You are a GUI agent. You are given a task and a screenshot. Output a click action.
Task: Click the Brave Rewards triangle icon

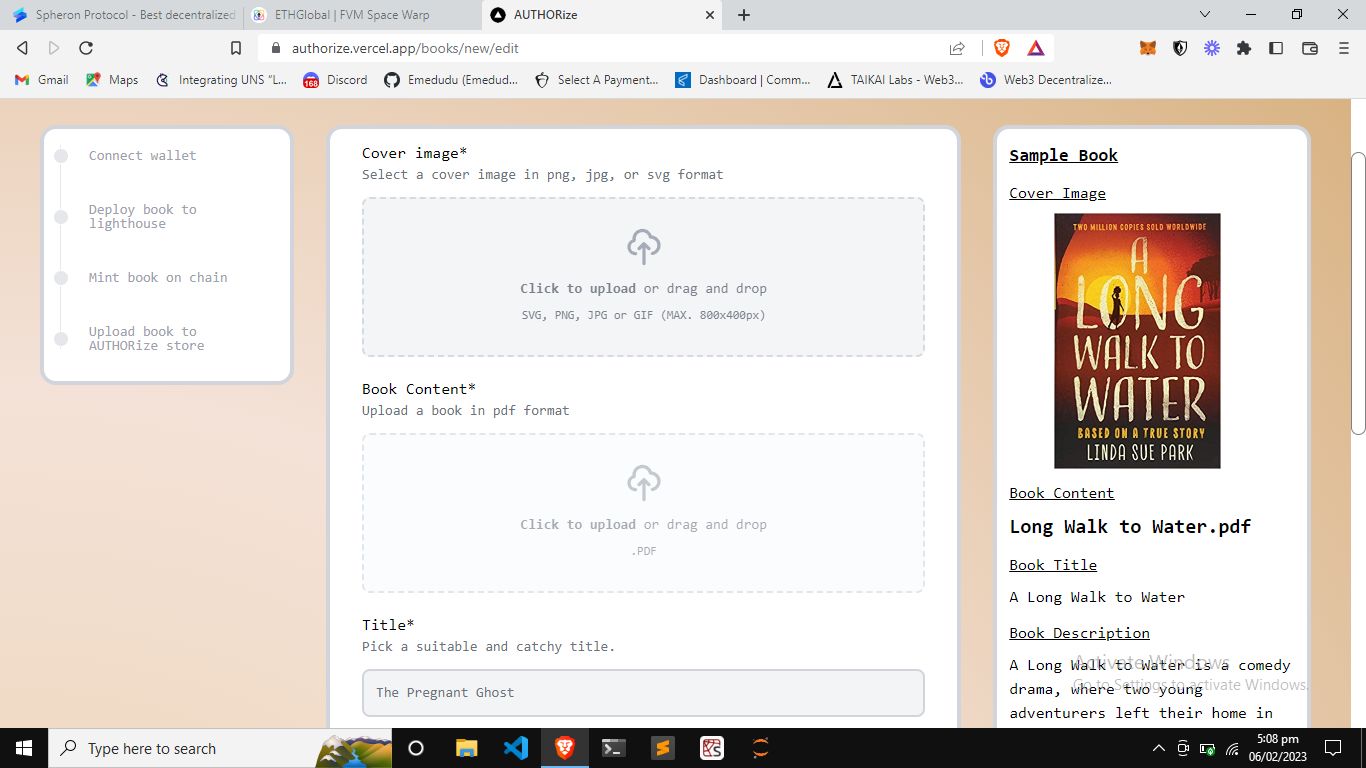(x=1036, y=47)
